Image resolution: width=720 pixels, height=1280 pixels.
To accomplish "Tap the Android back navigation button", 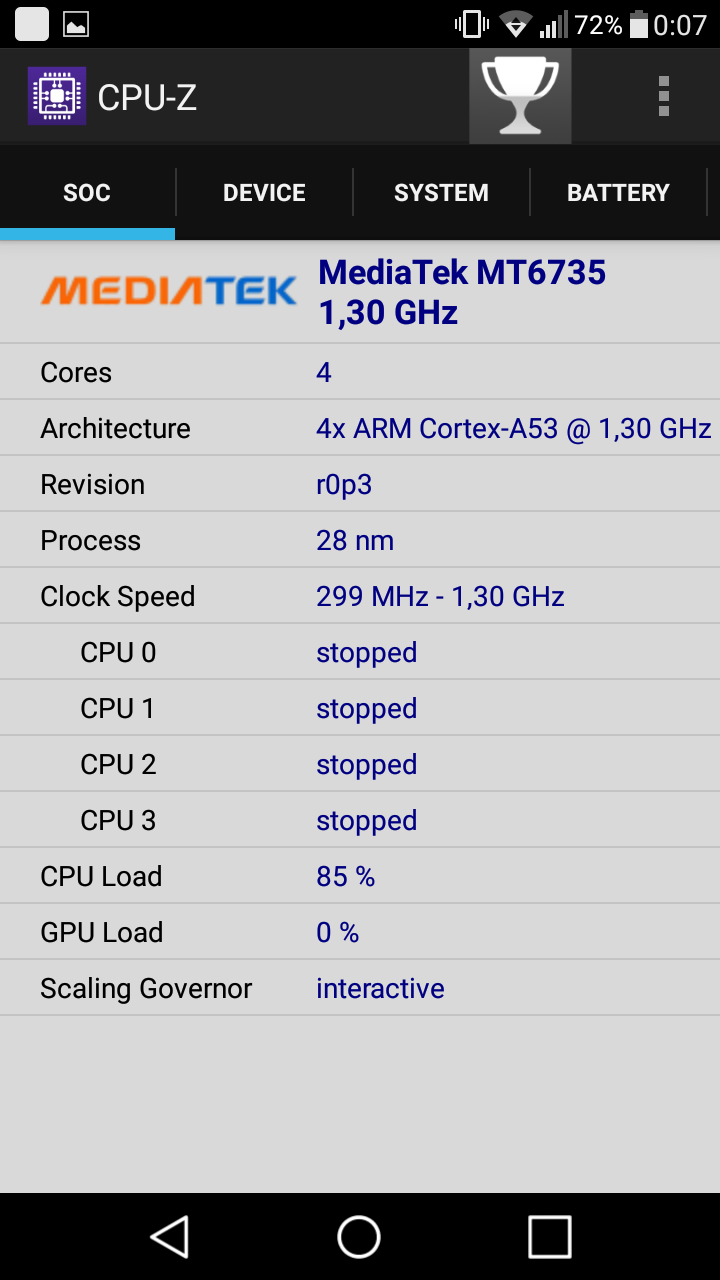I will tap(170, 1236).
